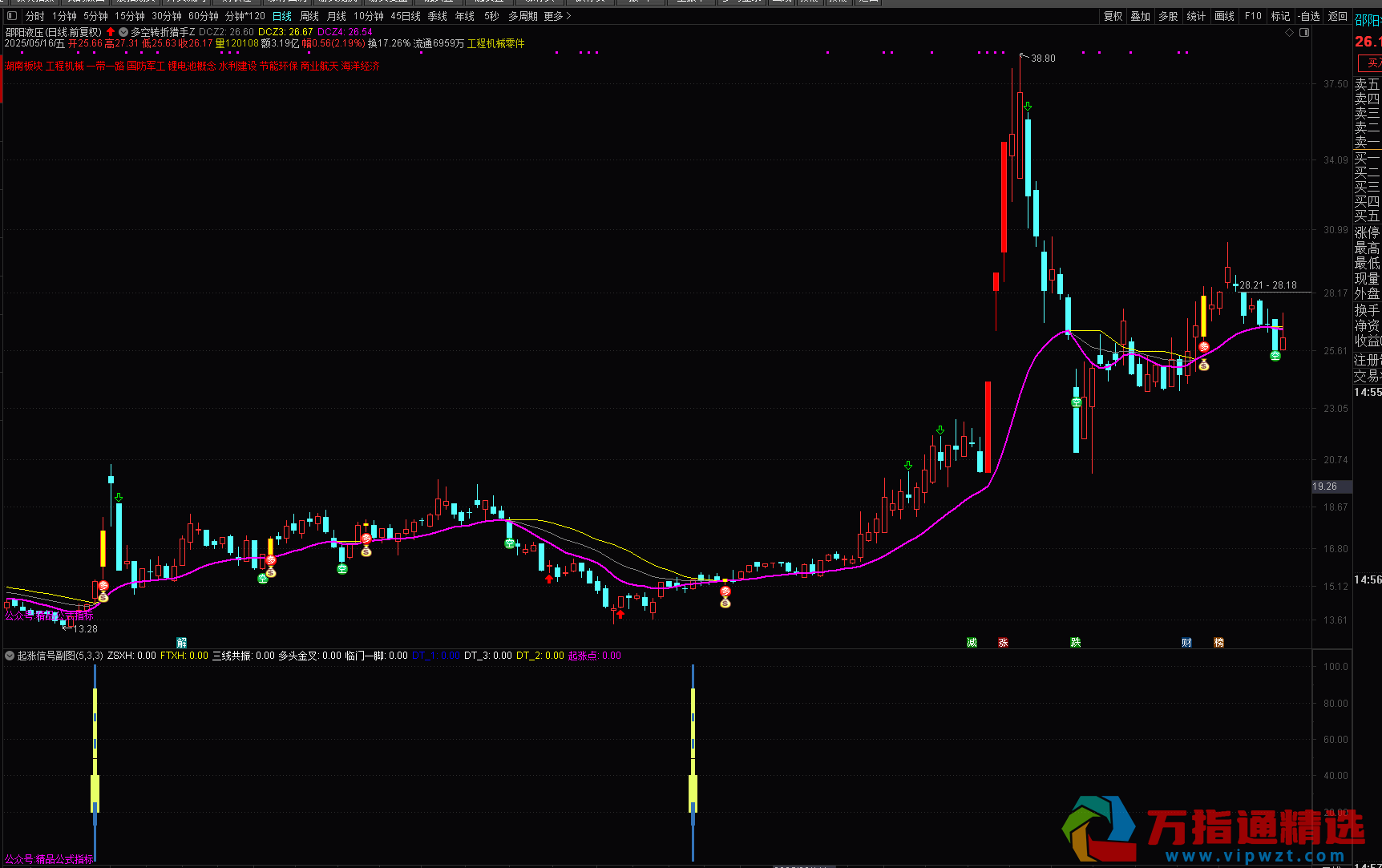The width and height of the screenshot is (1382, 868).
Task: Click the red up arrow beside 邵阳液压
Action: [111, 32]
